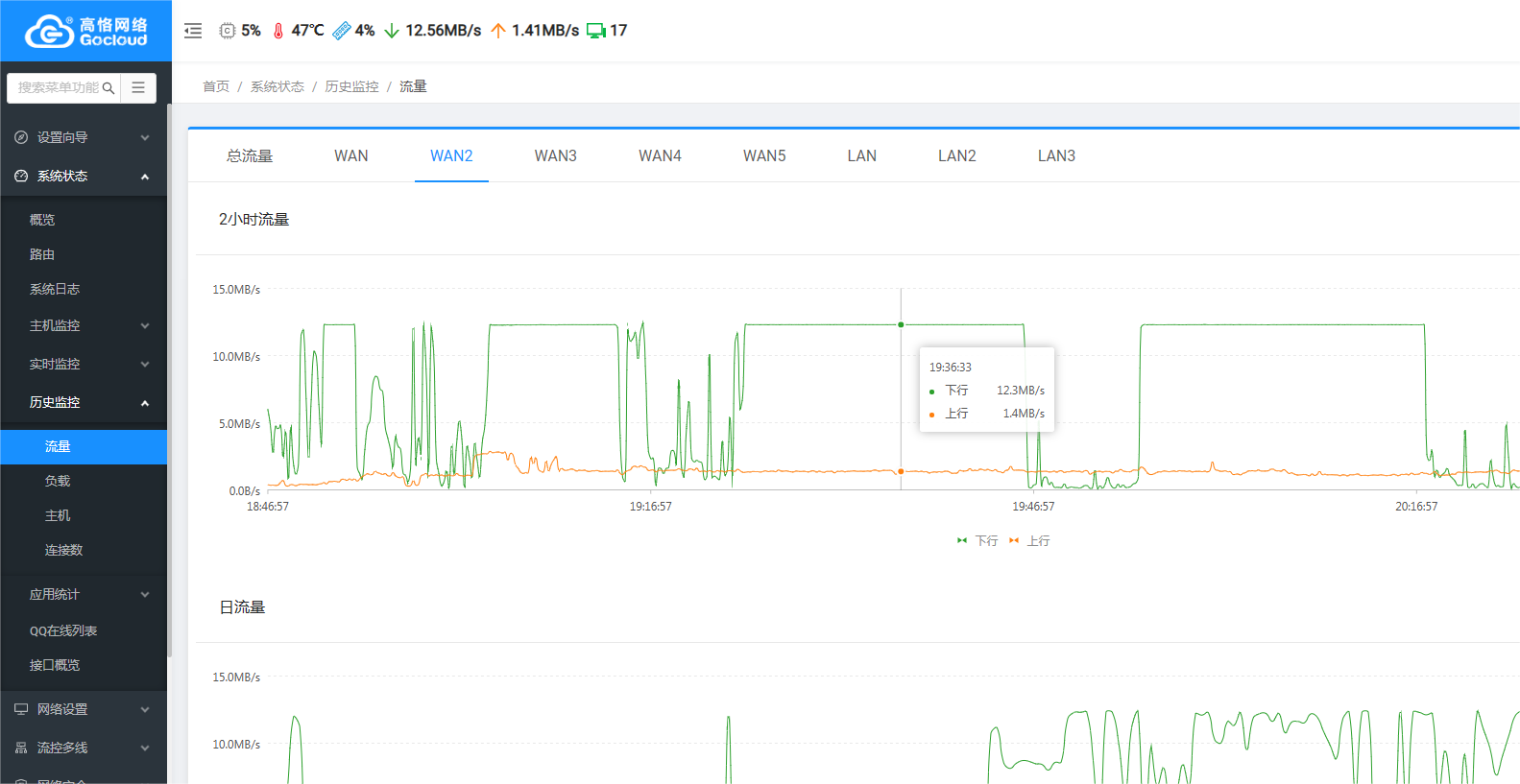
Task: Go to 首页 breadcrumb link
Action: [216, 86]
